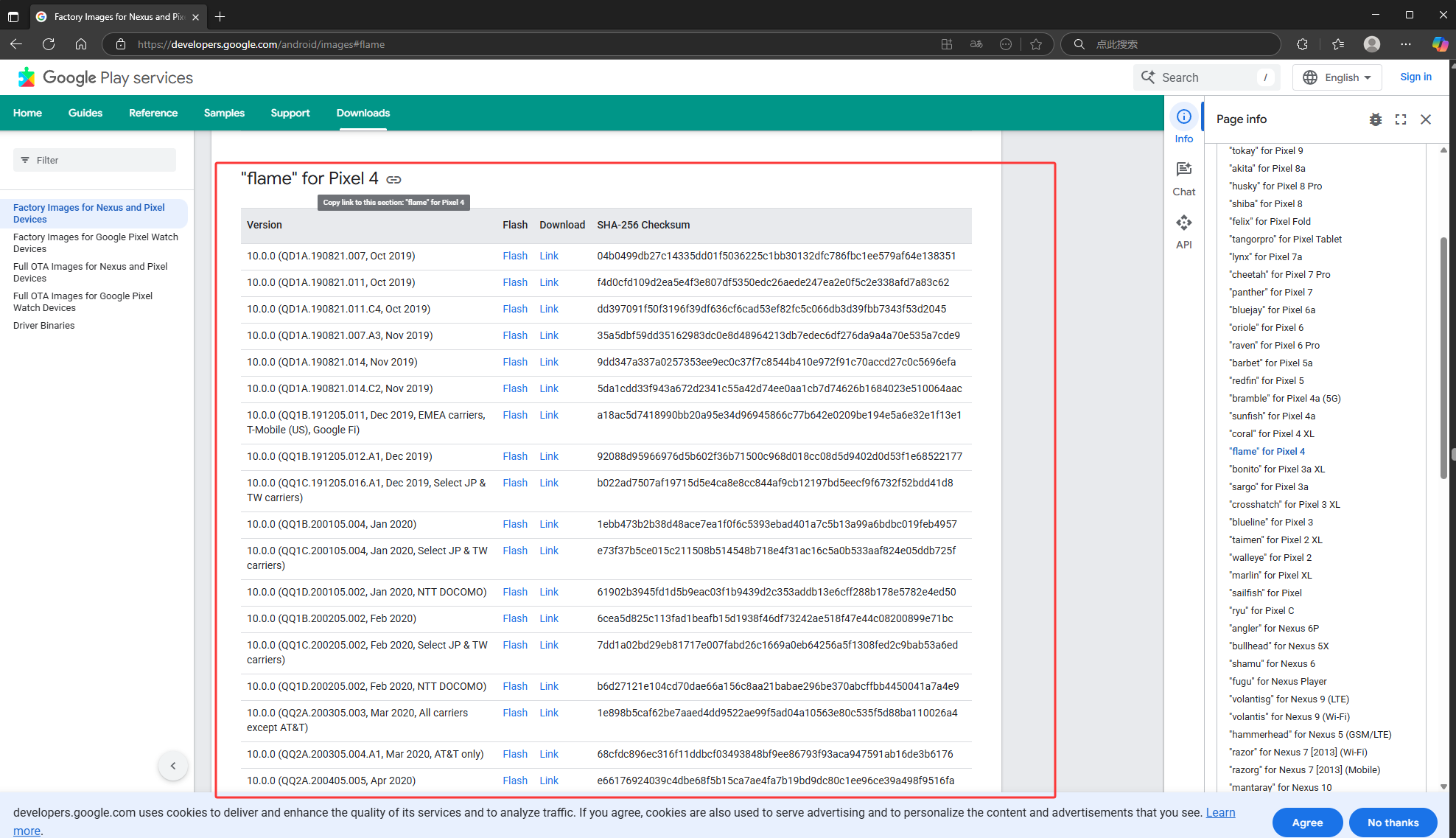Click No thanks on cookie banner

point(1393,823)
